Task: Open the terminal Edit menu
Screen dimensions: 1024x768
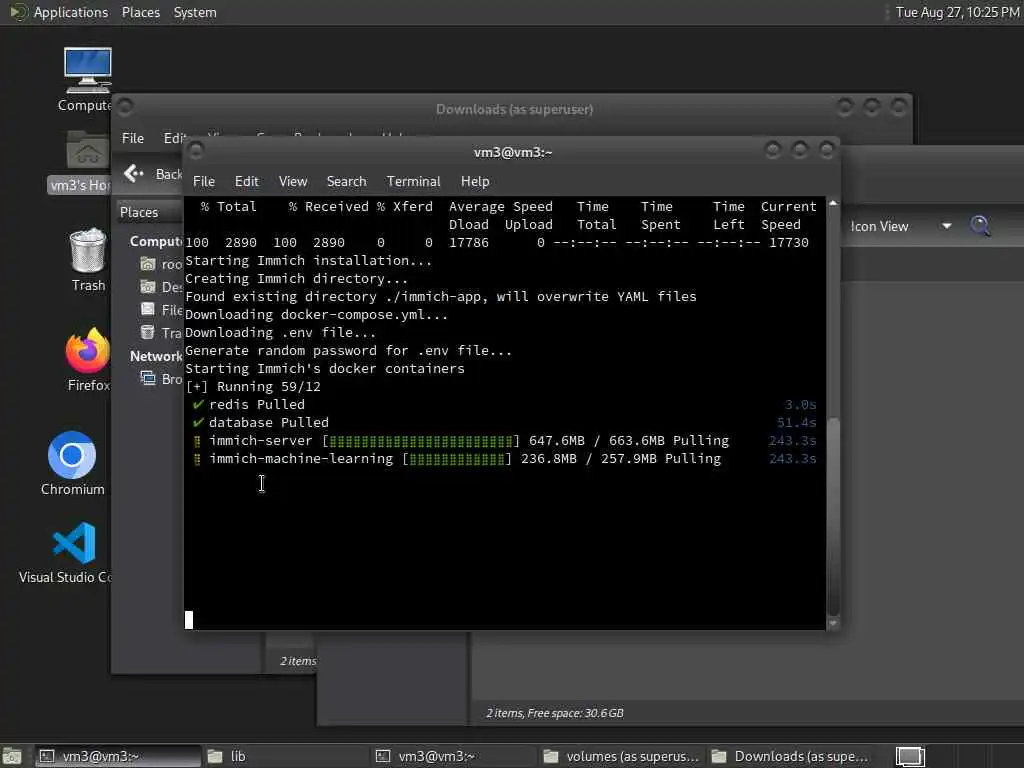Action: (246, 181)
